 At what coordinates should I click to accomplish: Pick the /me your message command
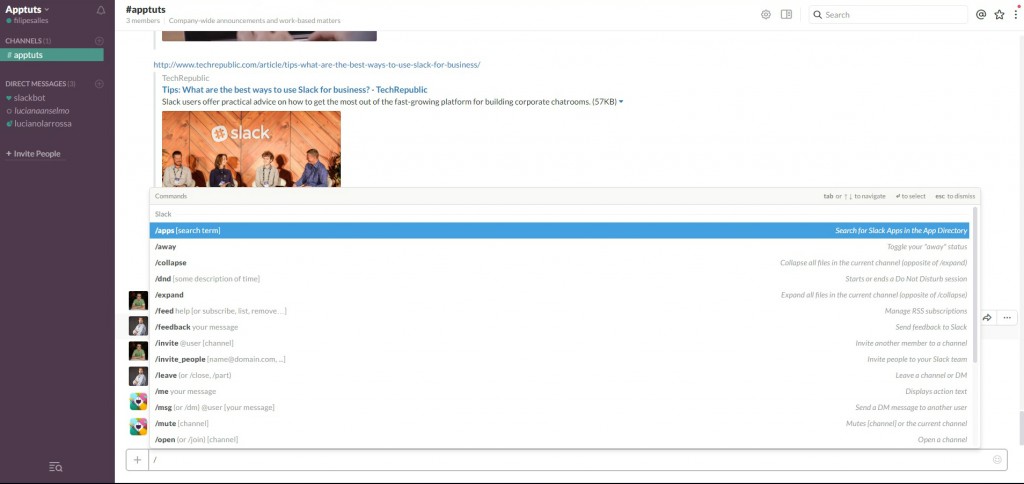tap(559, 391)
